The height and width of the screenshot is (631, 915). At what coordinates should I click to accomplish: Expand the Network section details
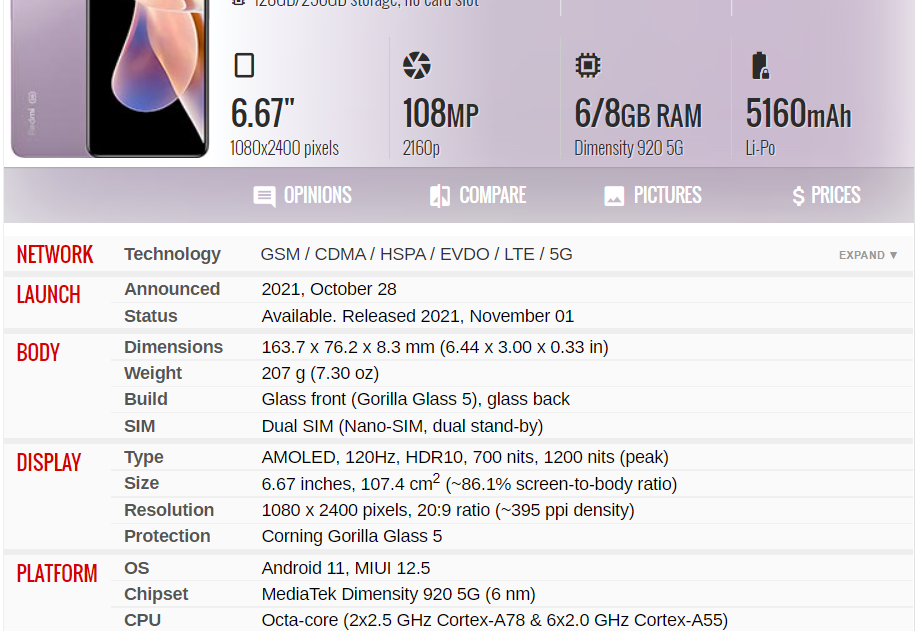click(867, 255)
